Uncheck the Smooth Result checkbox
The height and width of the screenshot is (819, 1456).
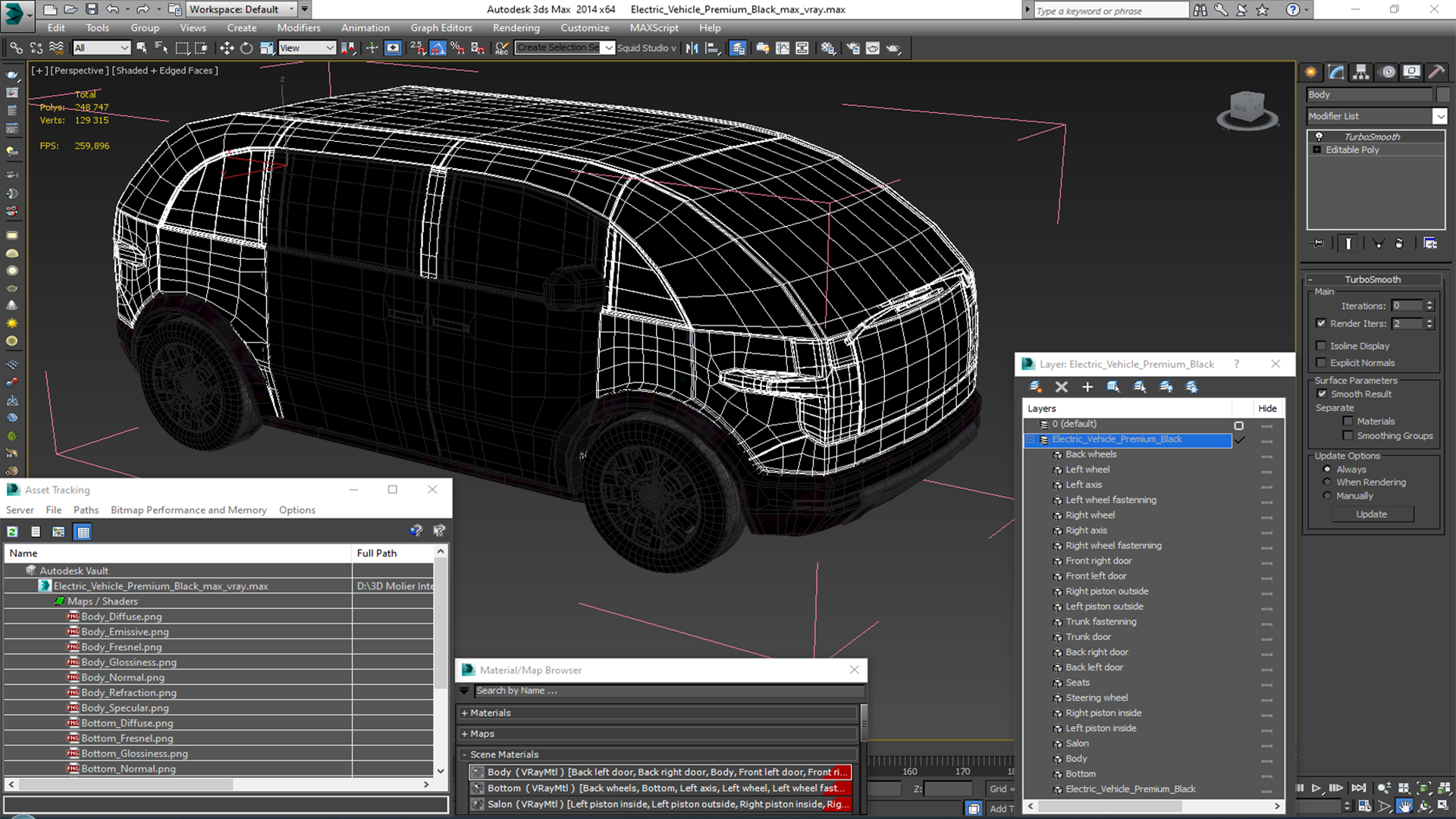coord(1322,394)
